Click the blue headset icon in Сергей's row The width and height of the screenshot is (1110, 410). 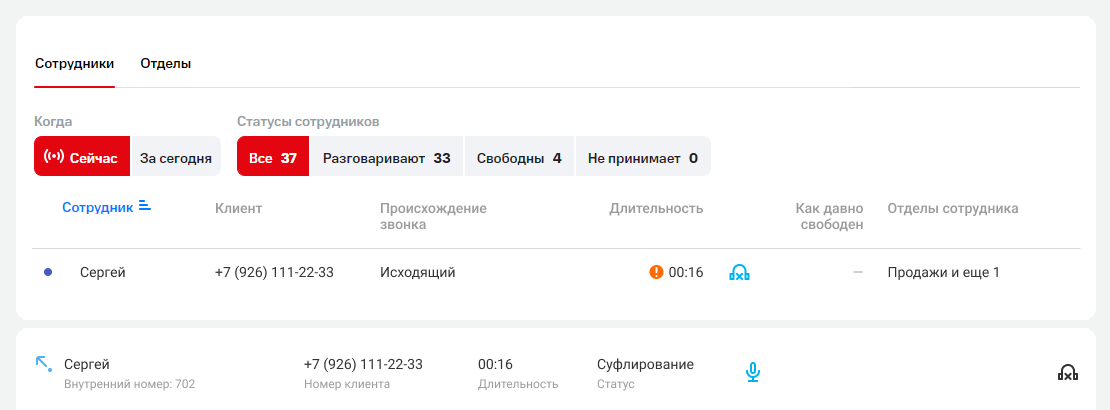[x=739, y=272]
